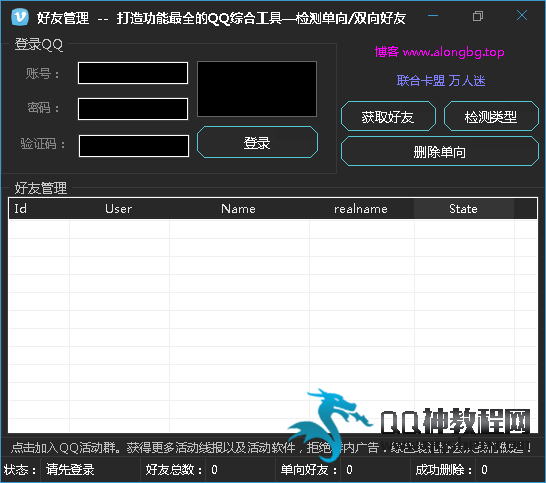Open the blog link www.alongbg.top
The image size is (546, 483).
coord(439,52)
